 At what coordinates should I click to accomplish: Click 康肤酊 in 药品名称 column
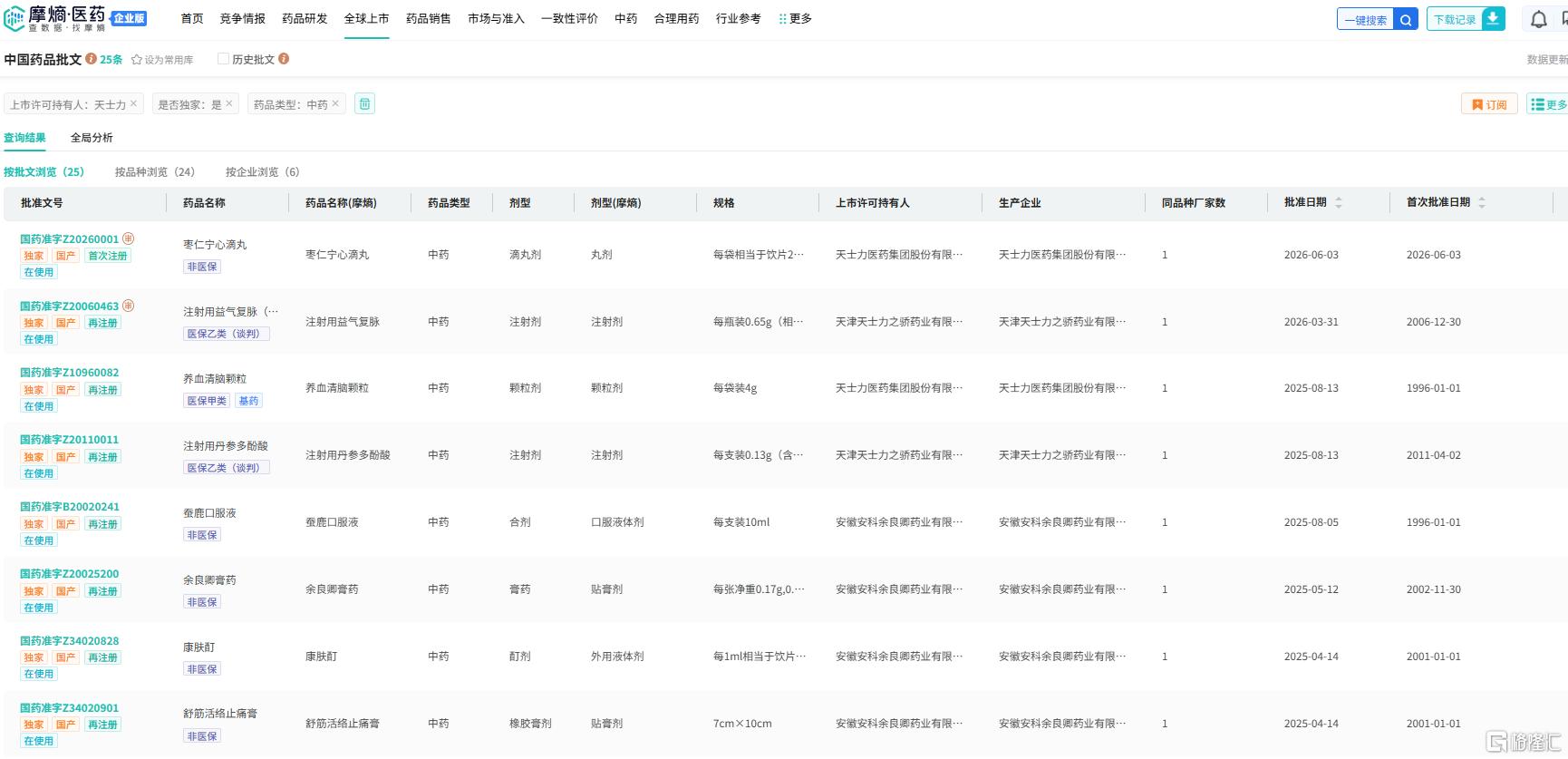[199, 647]
